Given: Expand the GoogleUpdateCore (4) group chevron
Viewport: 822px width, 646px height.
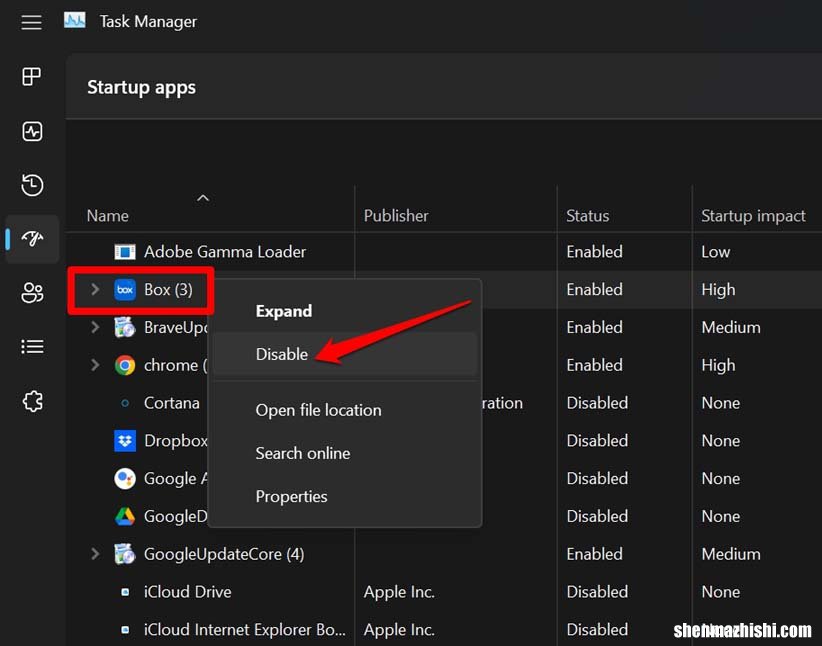Looking at the screenshot, I should click(96, 554).
